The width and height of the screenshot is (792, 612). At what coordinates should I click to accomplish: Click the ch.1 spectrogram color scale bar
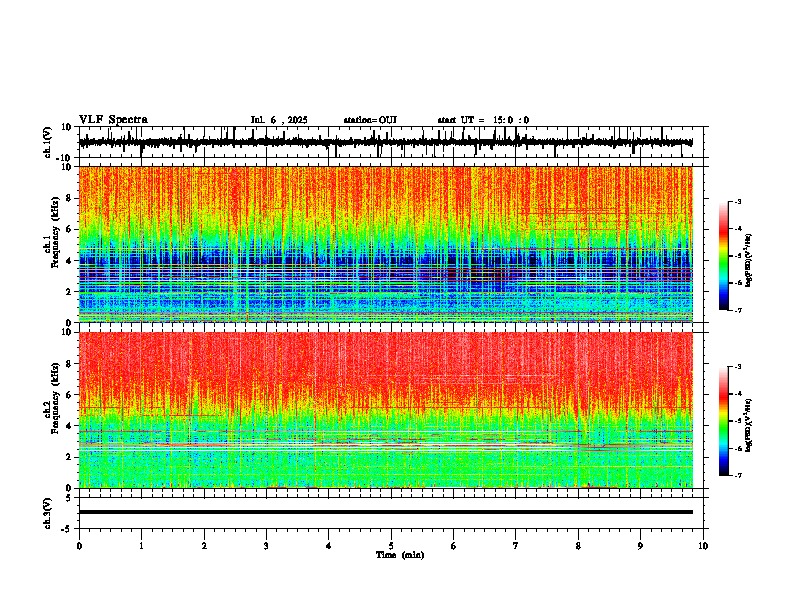pyautogui.click(x=724, y=256)
